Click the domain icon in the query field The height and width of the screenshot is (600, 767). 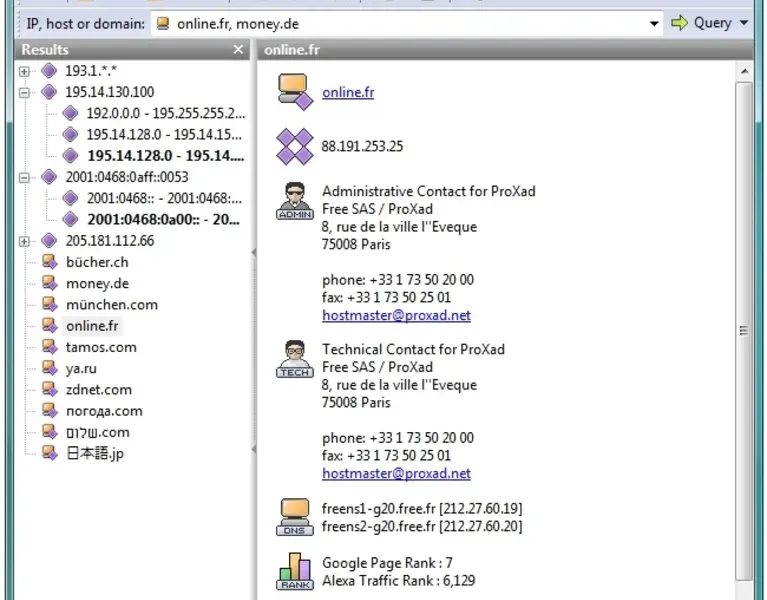click(163, 23)
